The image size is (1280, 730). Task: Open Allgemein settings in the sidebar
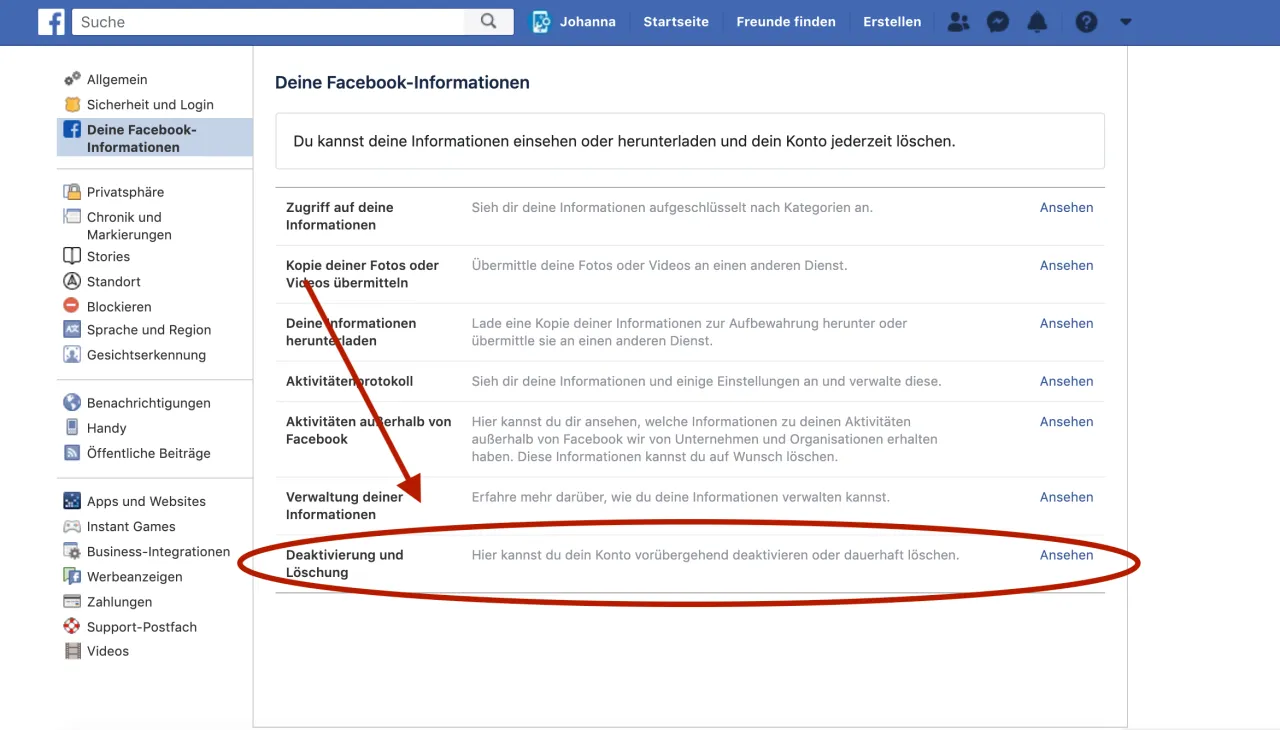pyautogui.click(x=117, y=80)
